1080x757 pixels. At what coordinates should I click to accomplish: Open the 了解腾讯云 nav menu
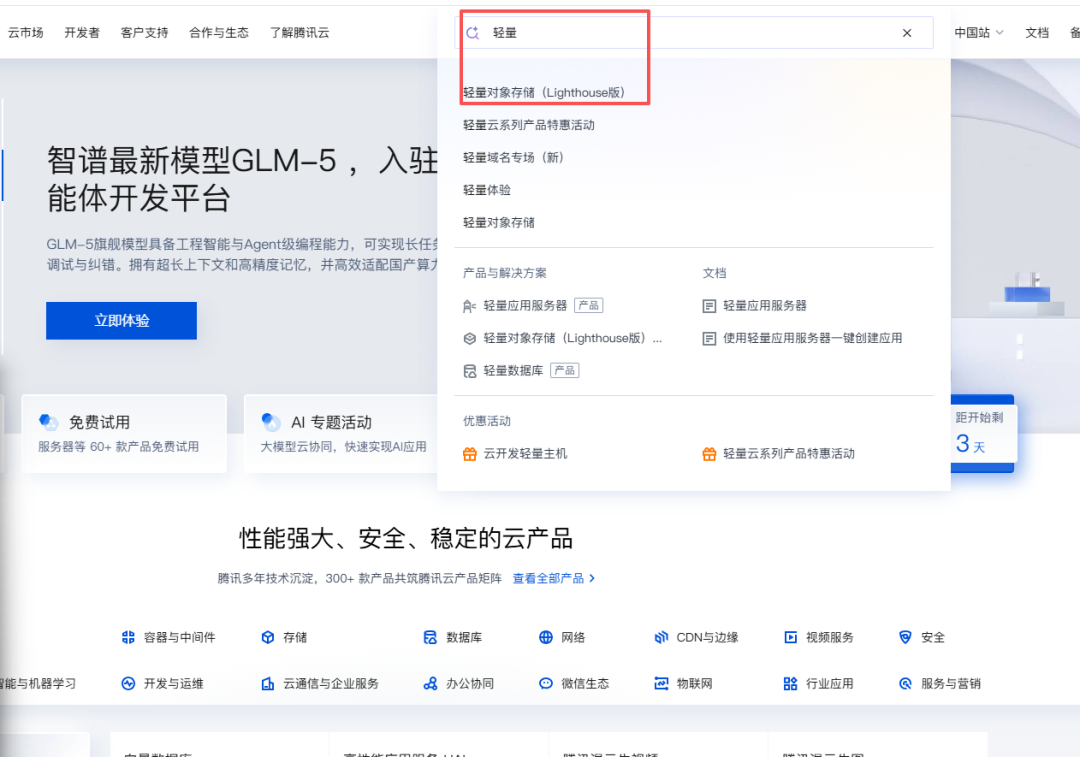coord(300,32)
